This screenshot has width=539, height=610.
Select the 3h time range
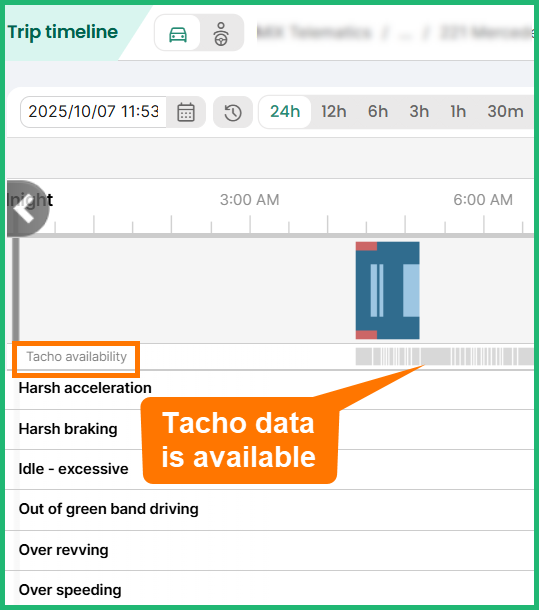click(419, 112)
